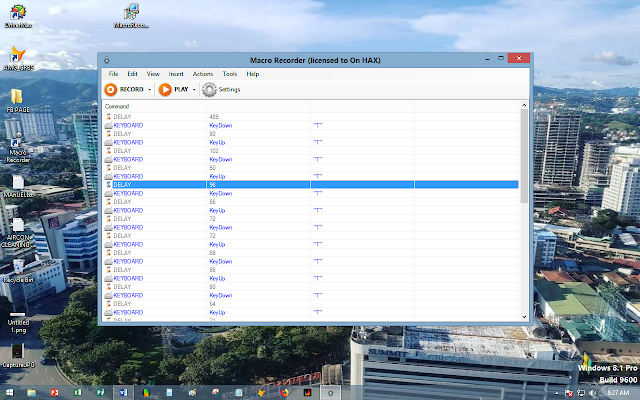Screen dimensions: 640x400
Task: Click the hourglass icon of the highlighted DELAY row
Action: click(109, 184)
